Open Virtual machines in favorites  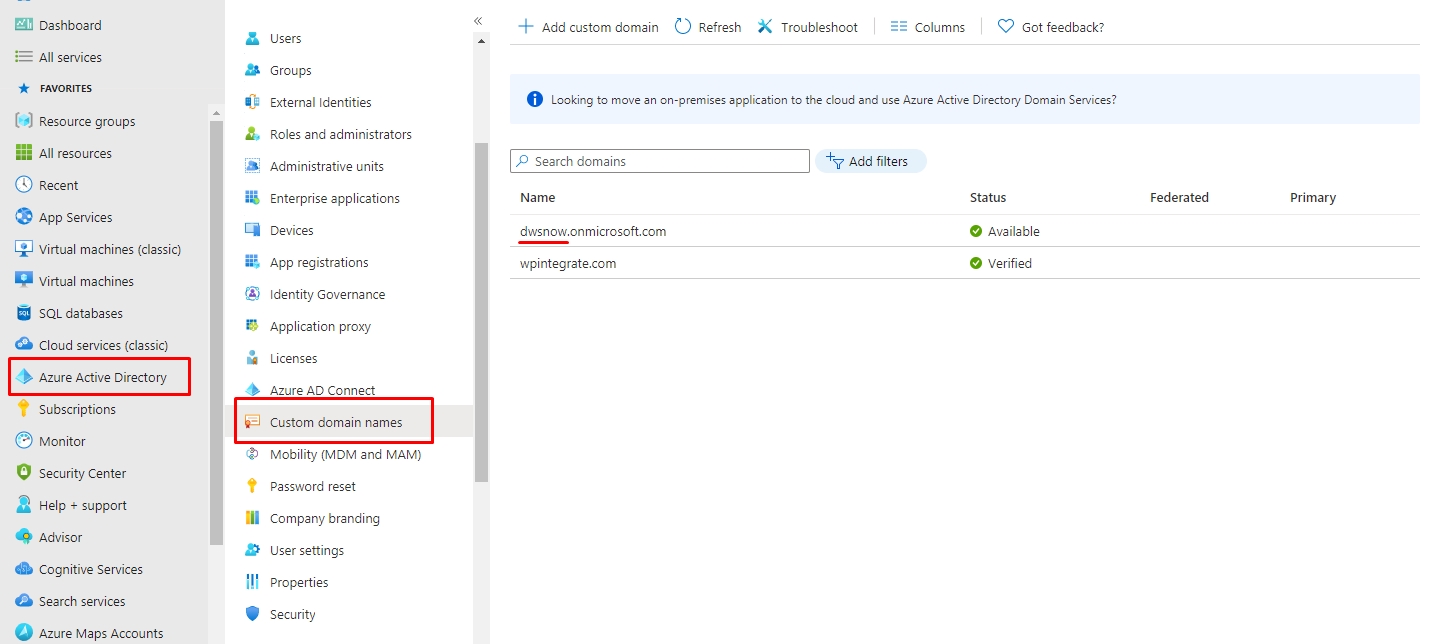[86, 281]
